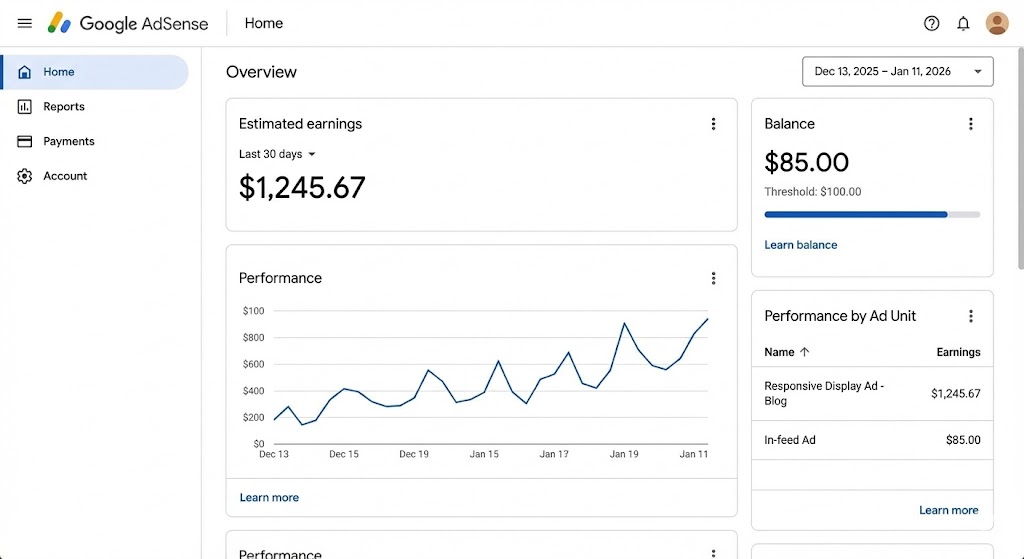Open the Last 30 days dropdown

click(277, 154)
